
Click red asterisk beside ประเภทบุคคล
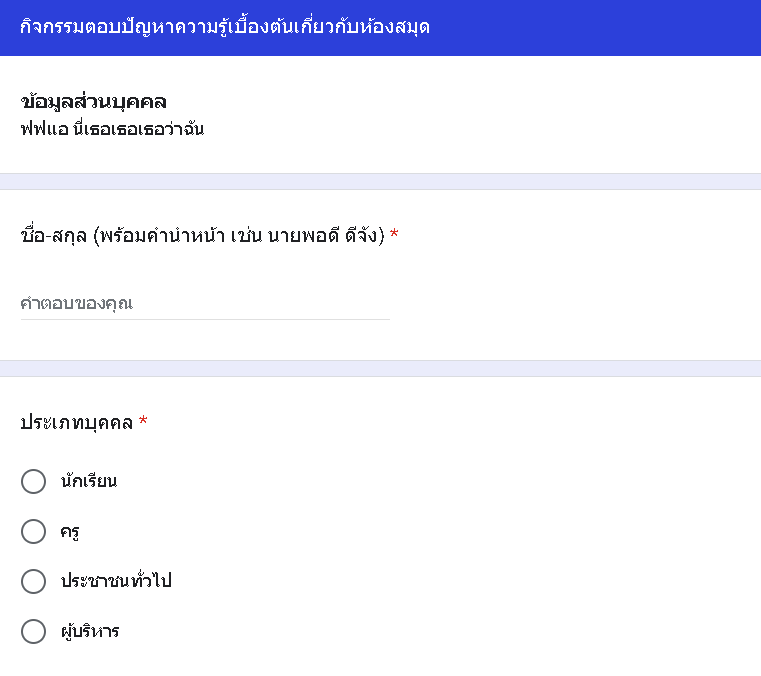click(143, 423)
